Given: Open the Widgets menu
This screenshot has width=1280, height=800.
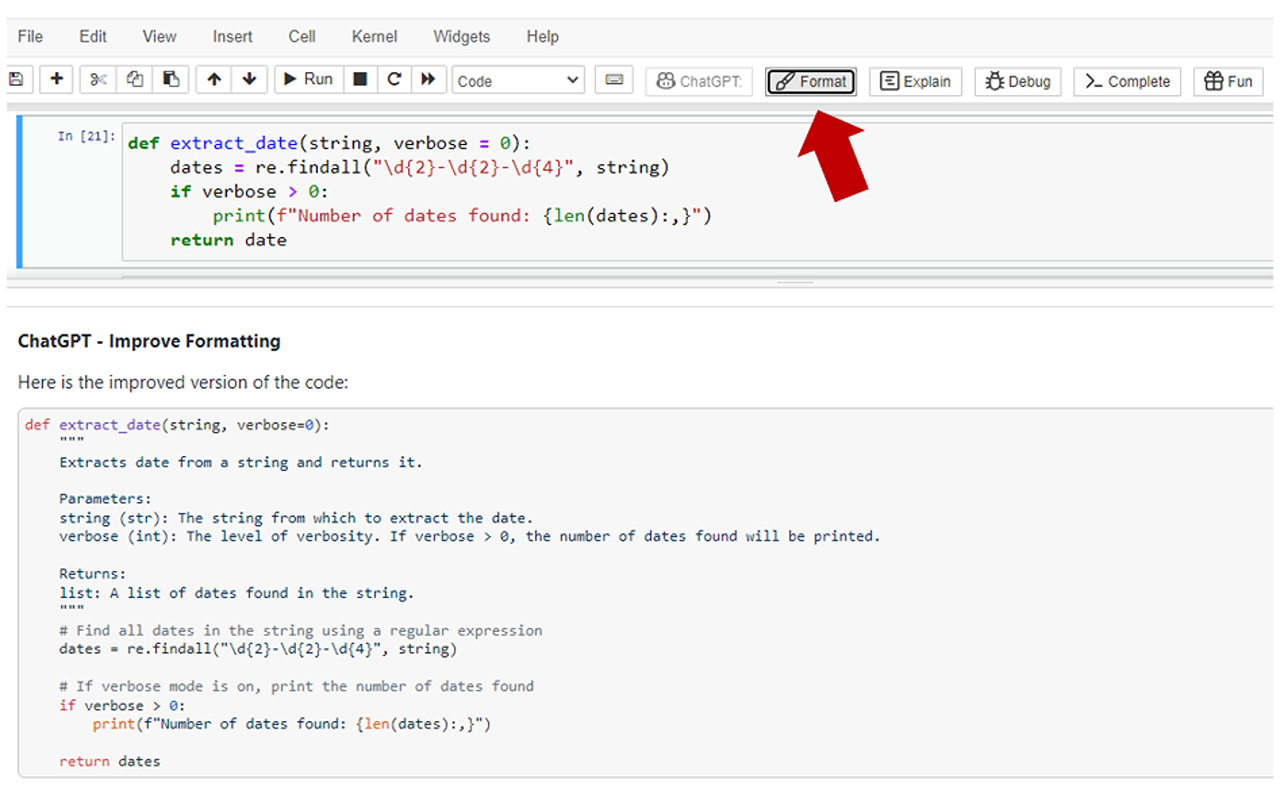Looking at the screenshot, I should [461, 37].
